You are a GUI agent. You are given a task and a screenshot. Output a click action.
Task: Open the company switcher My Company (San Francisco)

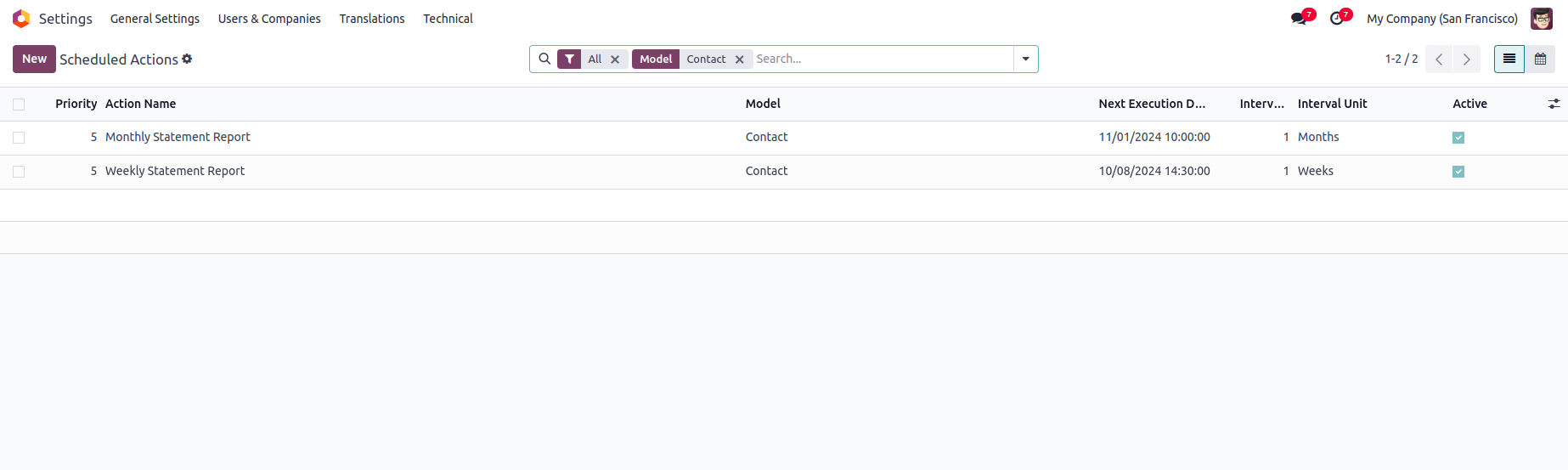pos(1441,19)
